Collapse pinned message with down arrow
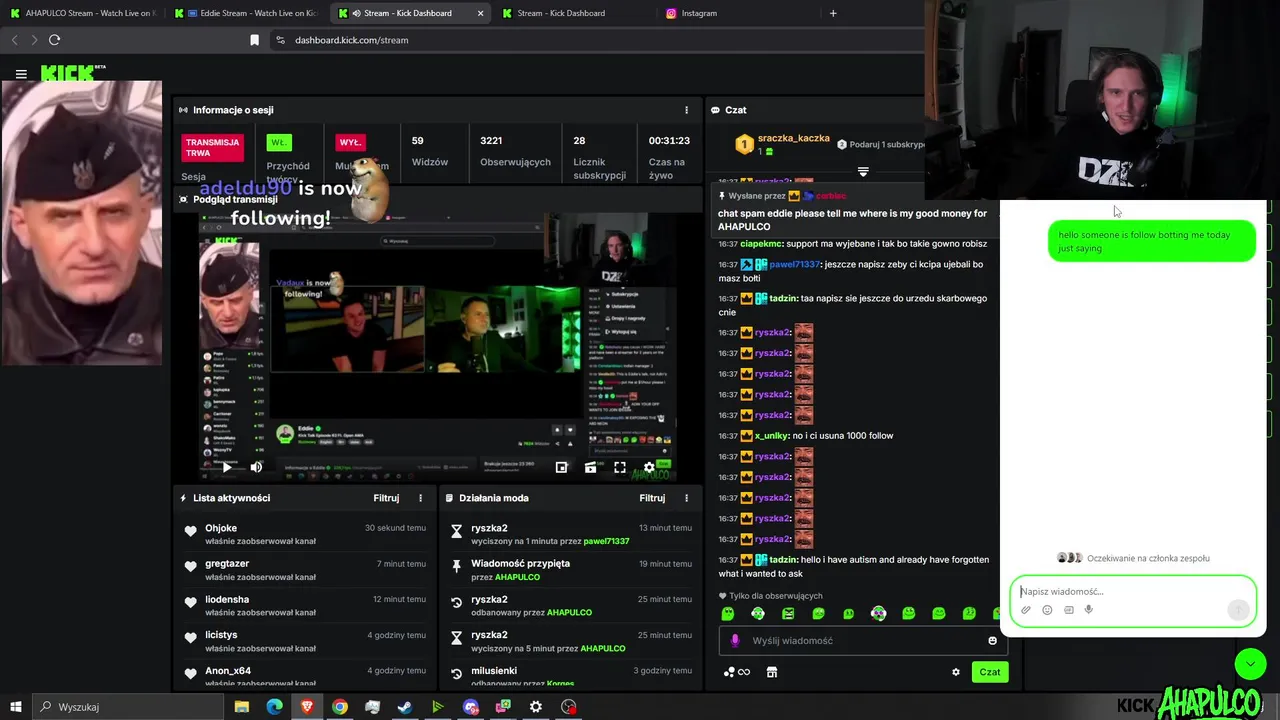The height and width of the screenshot is (720, 1280). pos(863,172)
